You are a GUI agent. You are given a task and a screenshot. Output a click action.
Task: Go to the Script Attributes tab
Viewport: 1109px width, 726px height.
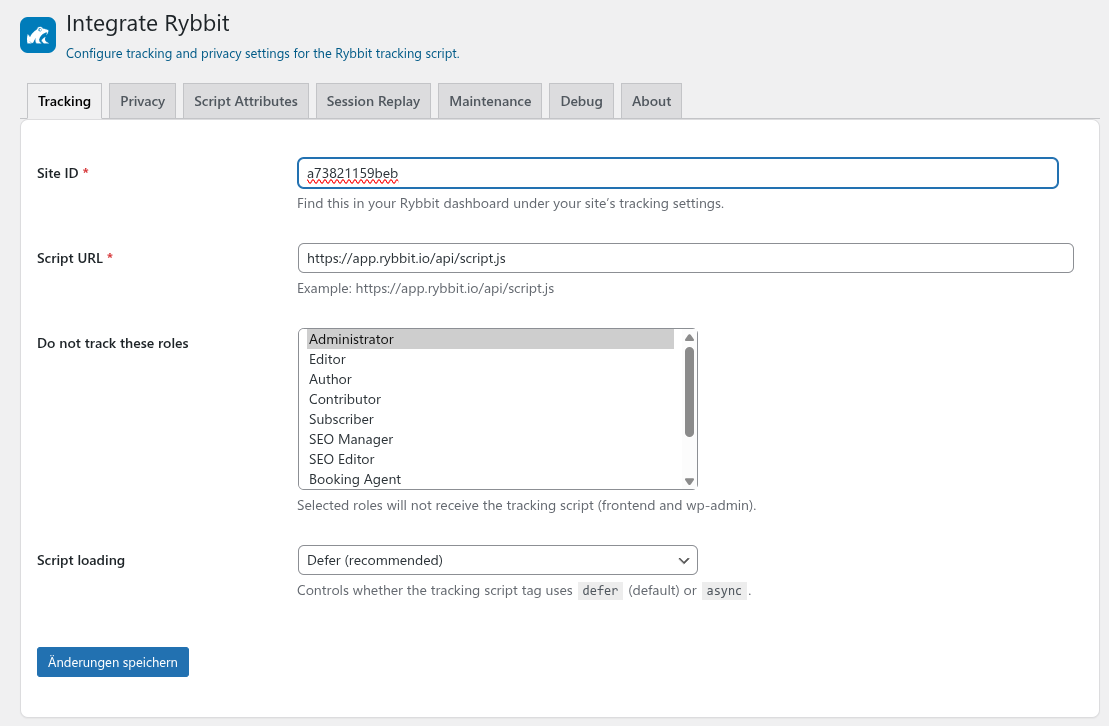click(245, 101)
